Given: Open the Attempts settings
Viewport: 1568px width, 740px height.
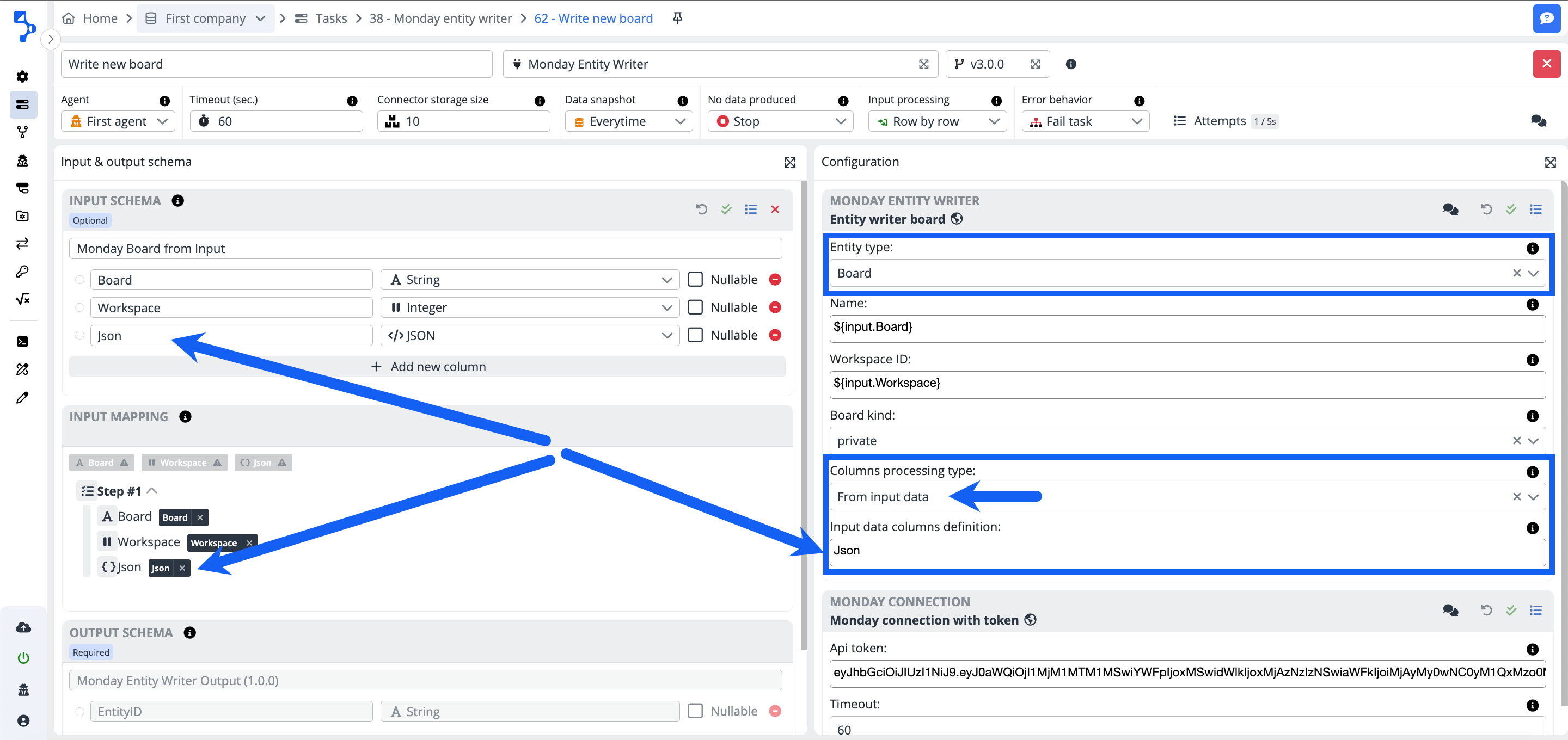Looking at the screenshot, I should click(x=1219, y=121).
